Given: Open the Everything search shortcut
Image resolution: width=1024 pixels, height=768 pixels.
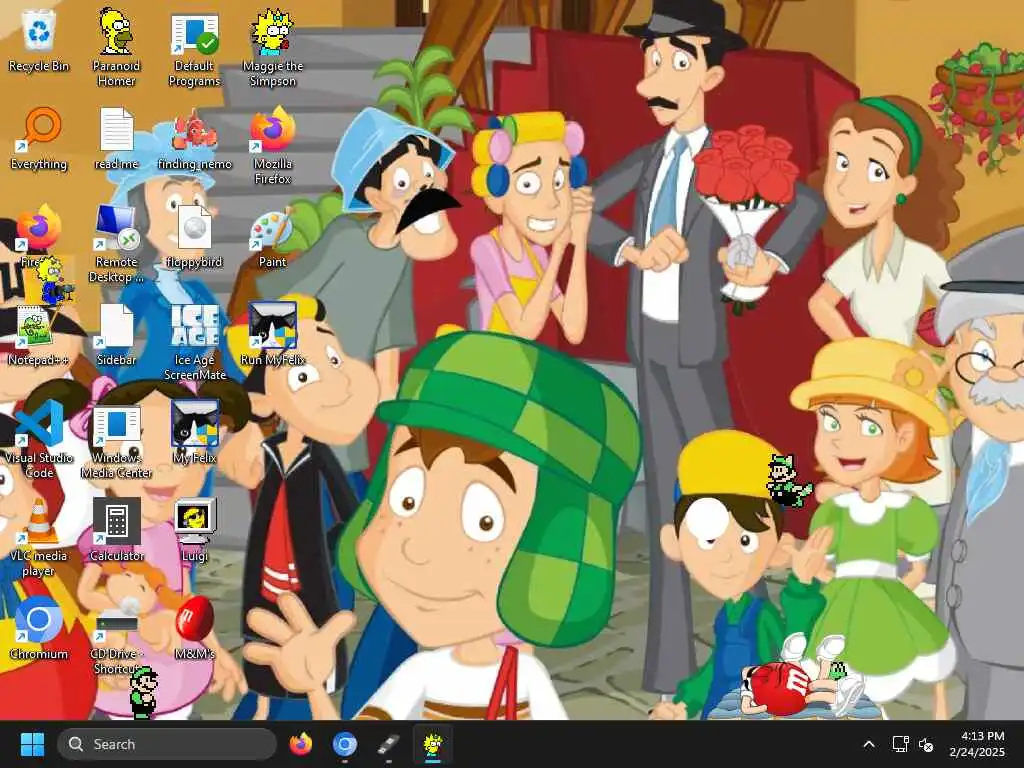Looking at the screenshot, I should point(39,138).
